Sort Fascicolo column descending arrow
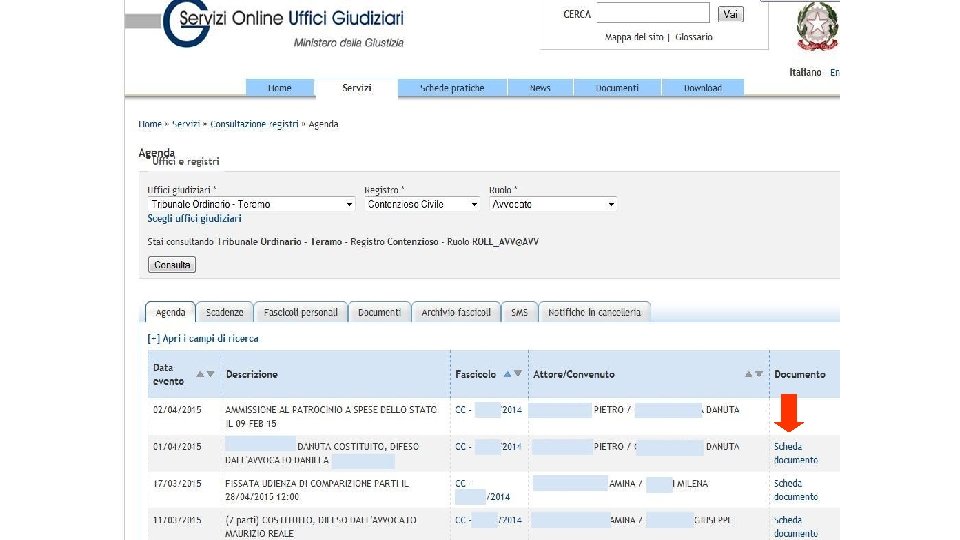 tap(518, 374)
